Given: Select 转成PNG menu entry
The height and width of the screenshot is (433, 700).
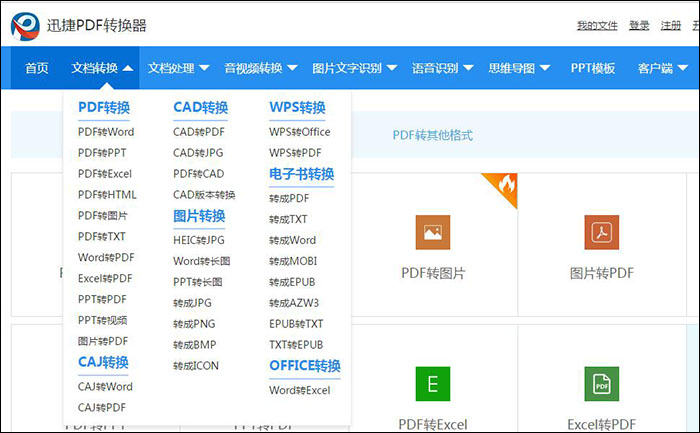Looking at the screenshot, I should point(194,324).
